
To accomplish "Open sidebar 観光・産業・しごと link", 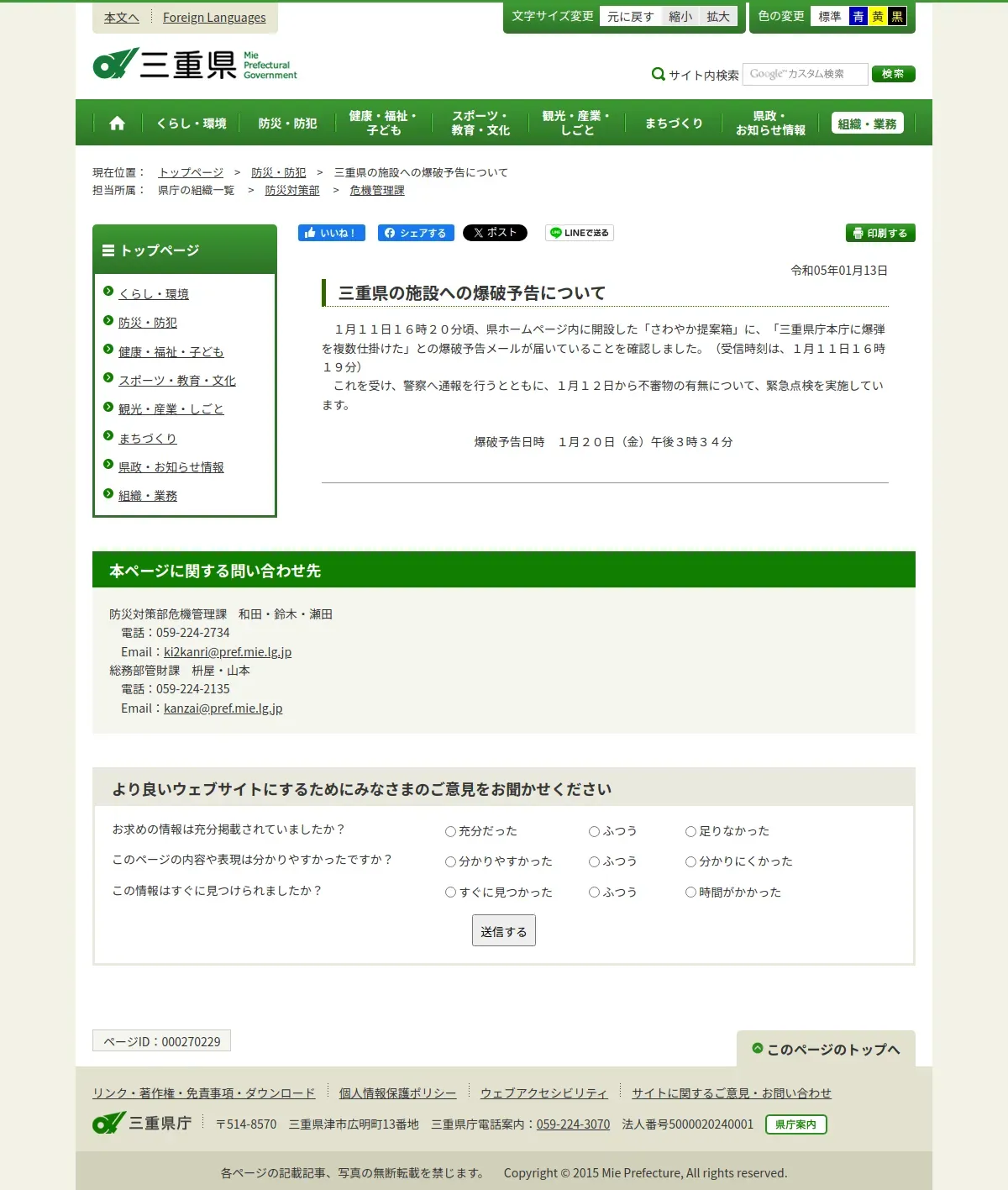I will (171, 408).
